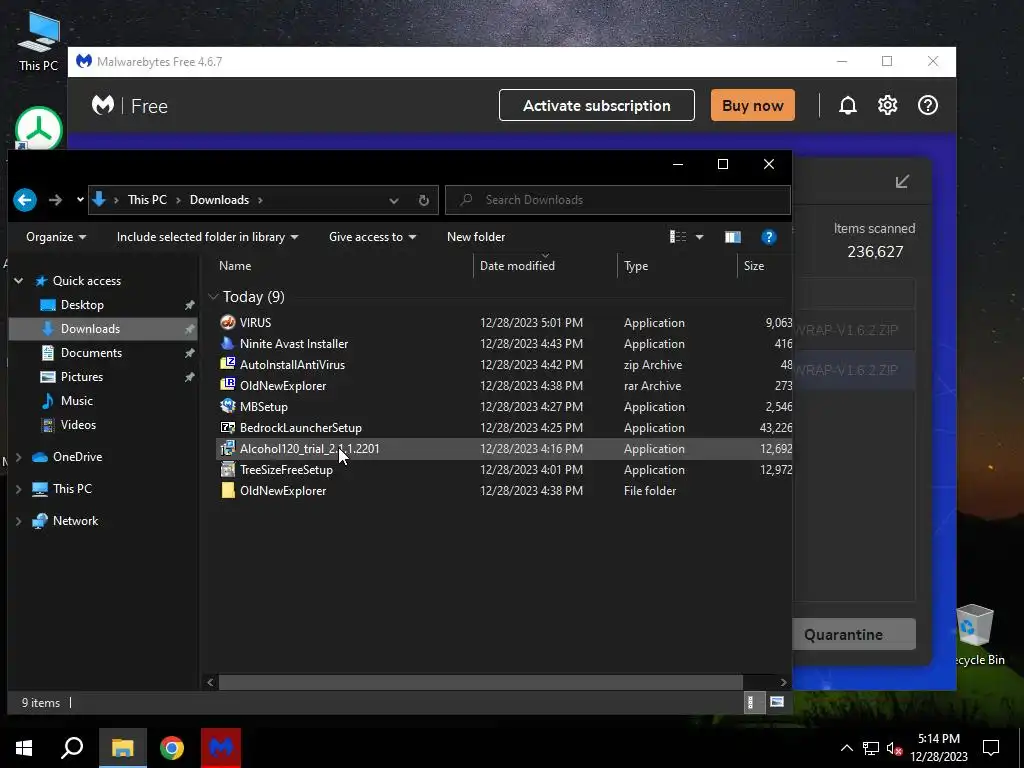Select Documents in Quick access

[91, 353]
